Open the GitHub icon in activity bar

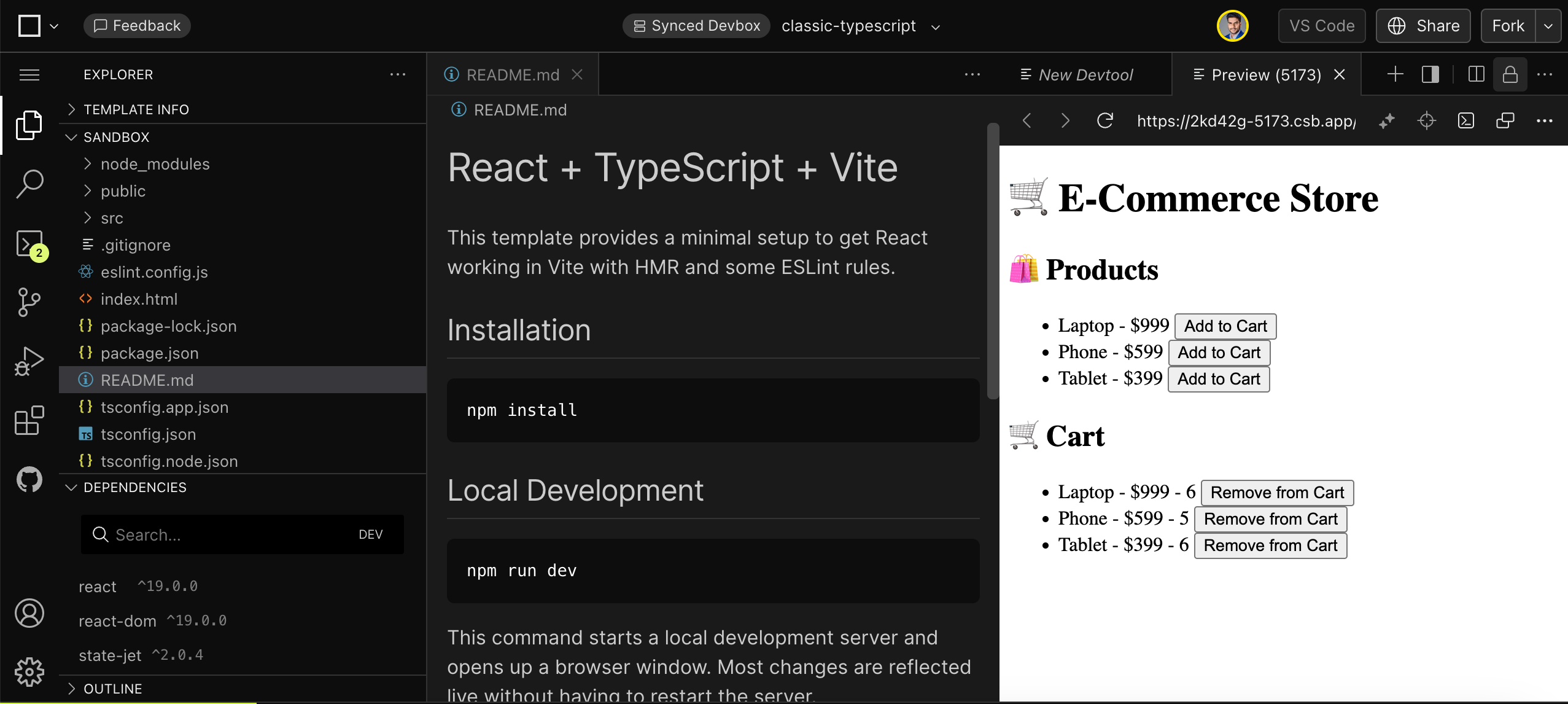(29, 480)
